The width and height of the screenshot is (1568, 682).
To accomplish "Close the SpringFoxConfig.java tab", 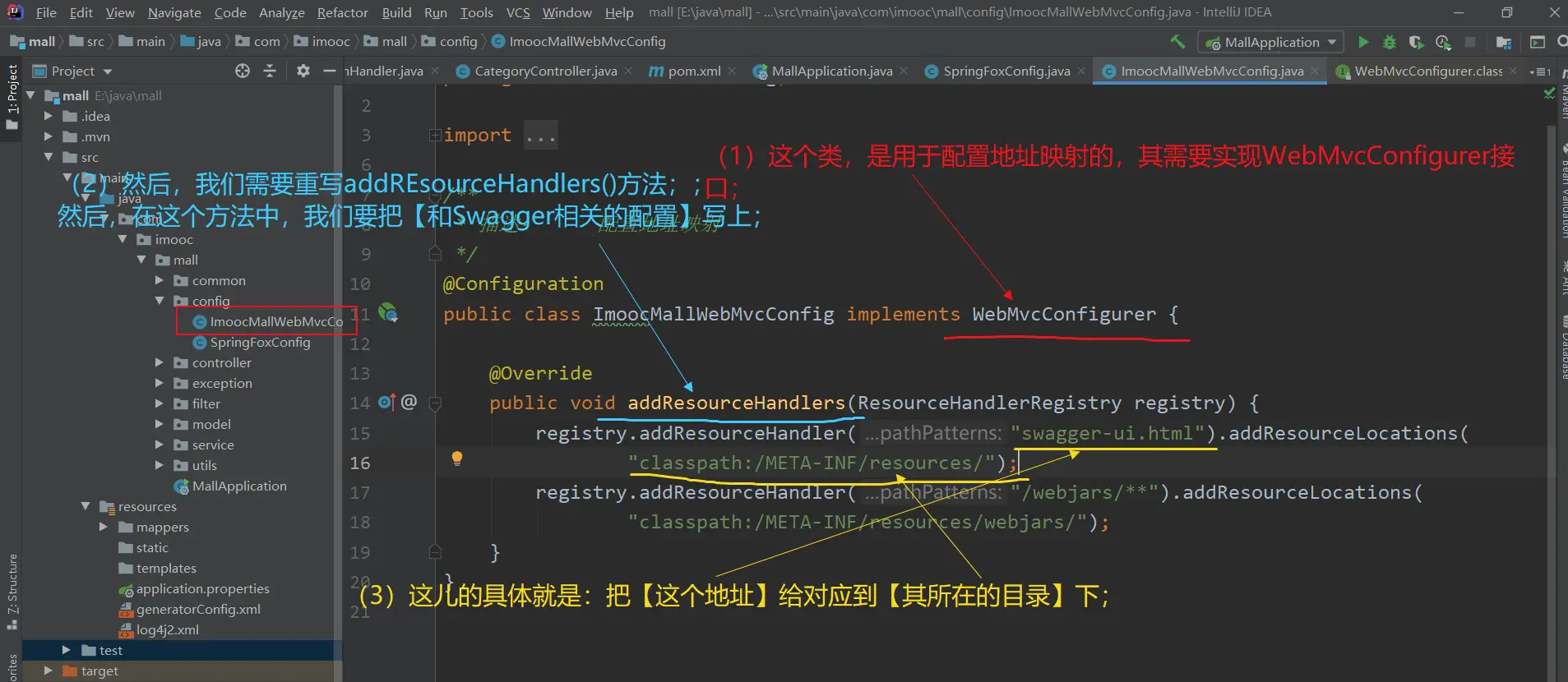I will click(1081, 71).
